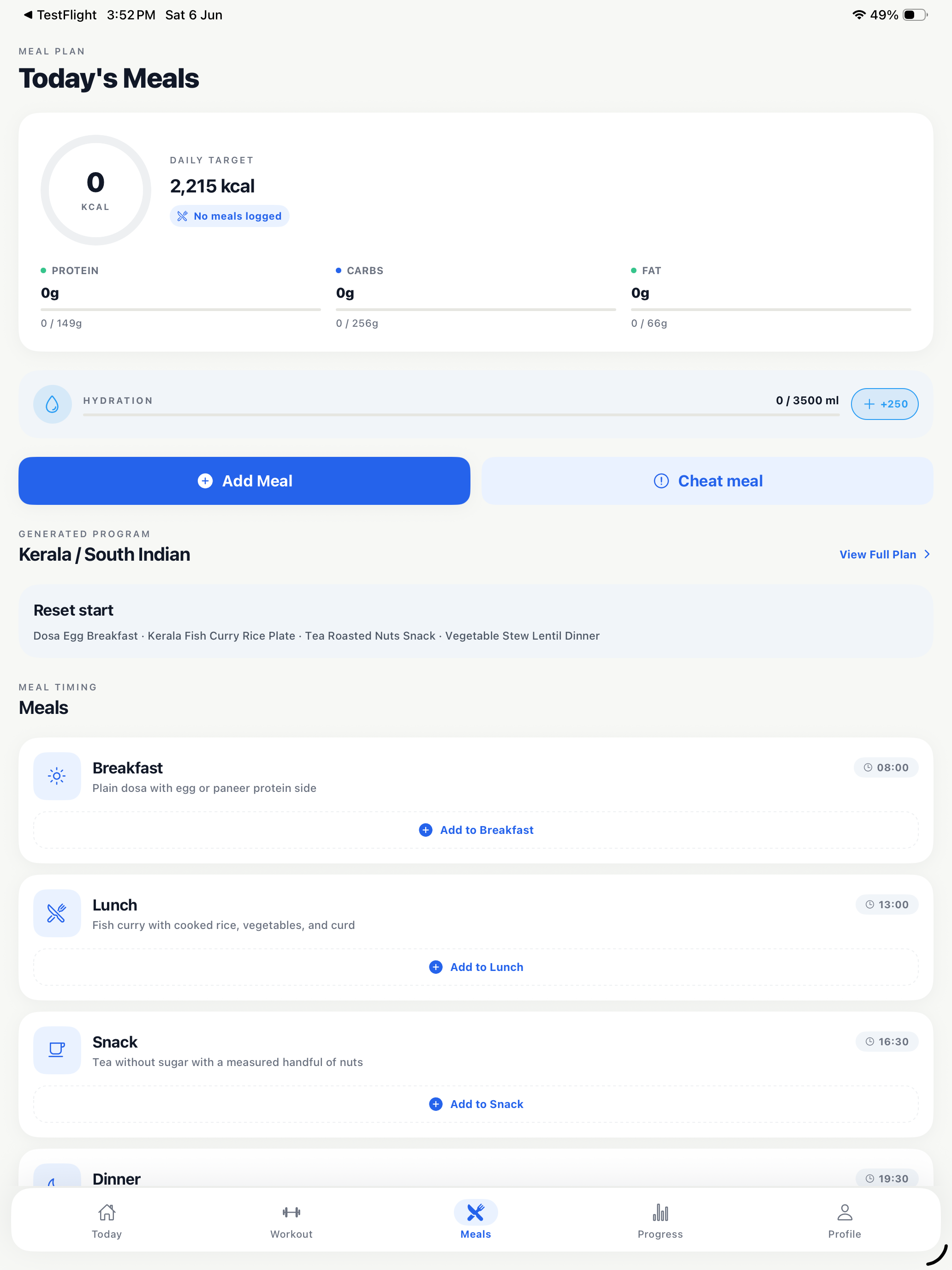The image size is (952, 1270).
Task: Switch to the Meals tab
Action: 476,1222
